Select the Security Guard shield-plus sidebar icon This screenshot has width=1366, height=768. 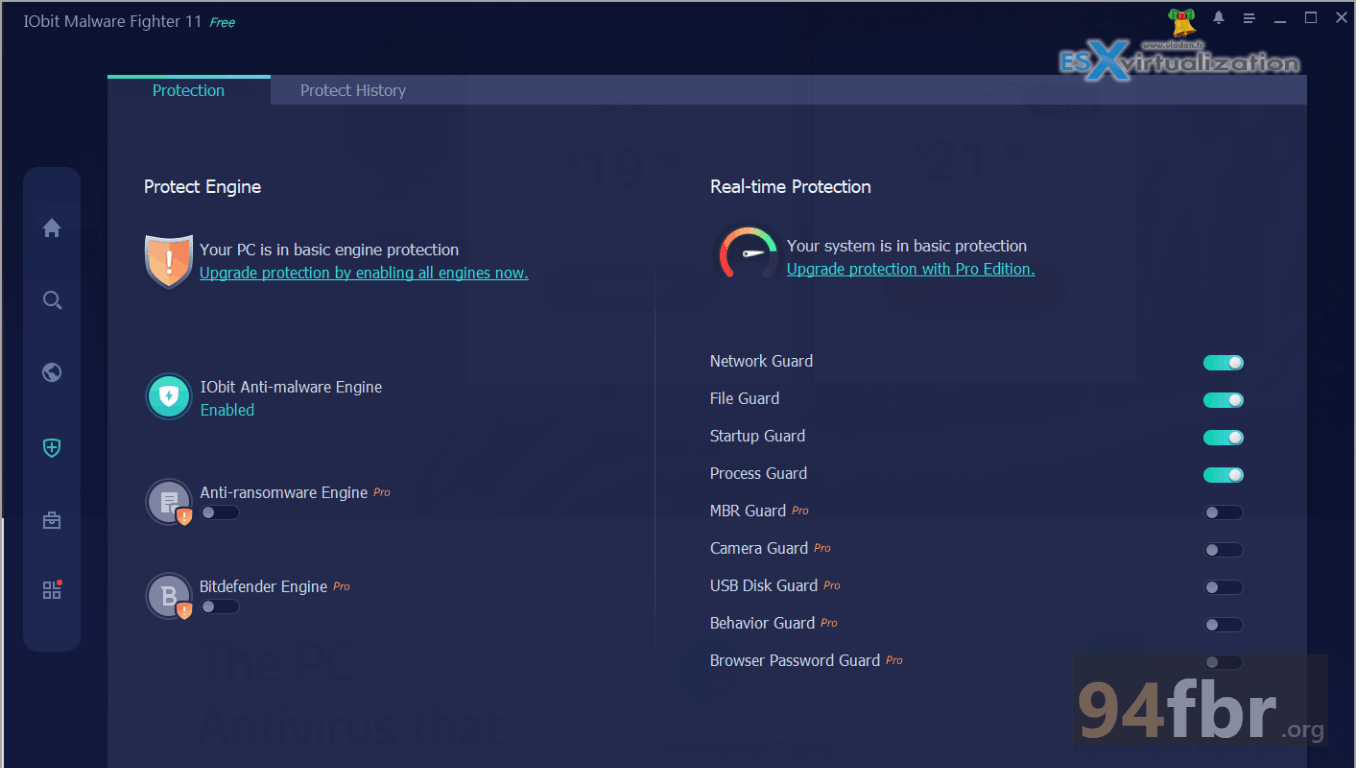[x=52, y=448]
